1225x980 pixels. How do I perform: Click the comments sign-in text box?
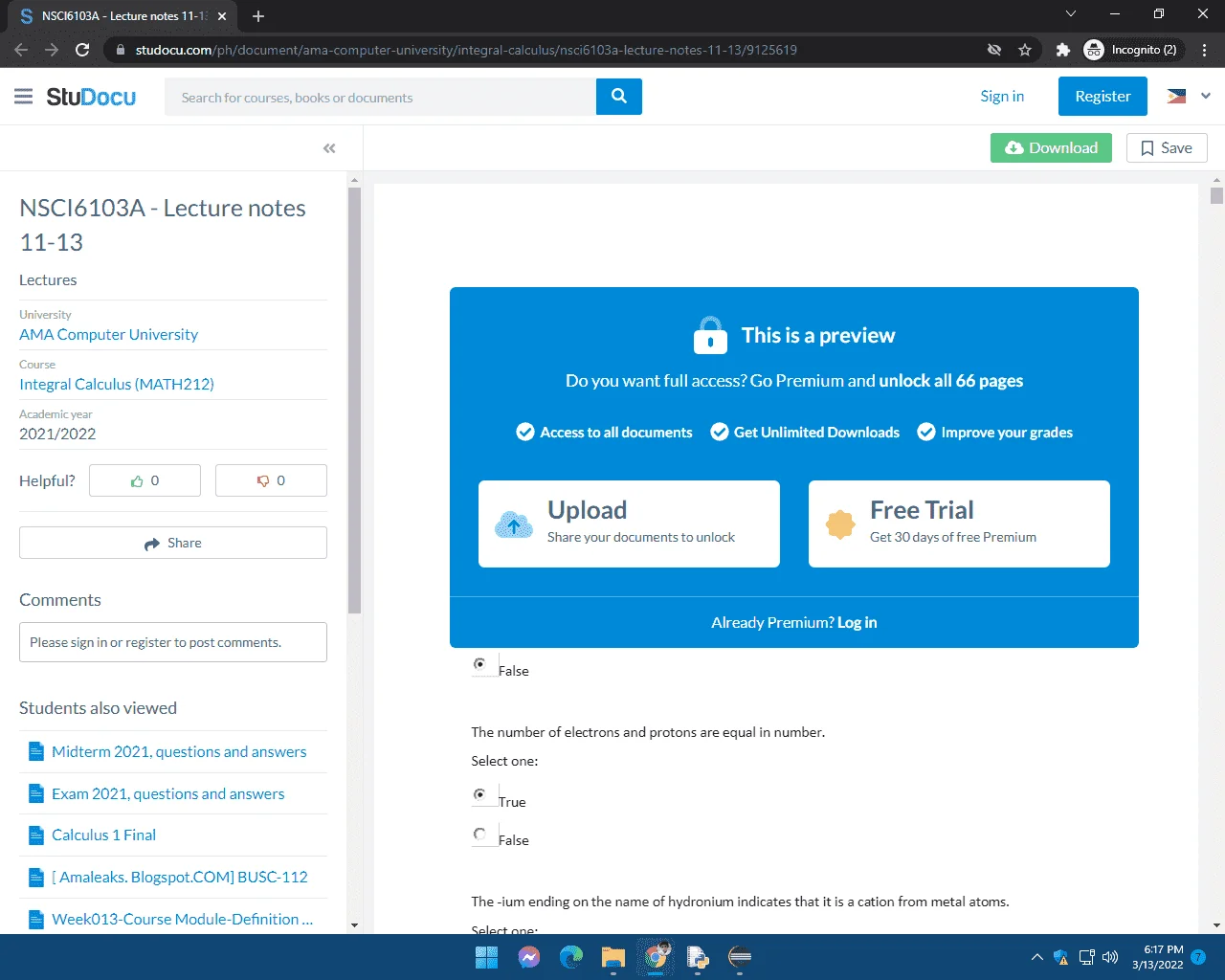click(x=173, y=642)
